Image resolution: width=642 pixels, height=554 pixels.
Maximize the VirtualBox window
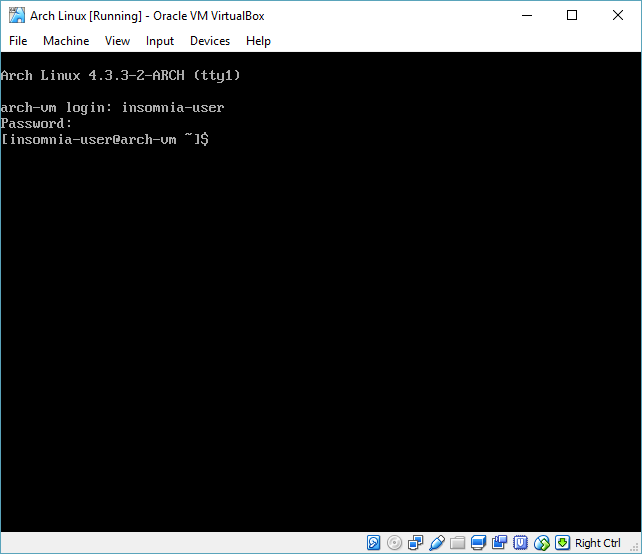point(572,16)
